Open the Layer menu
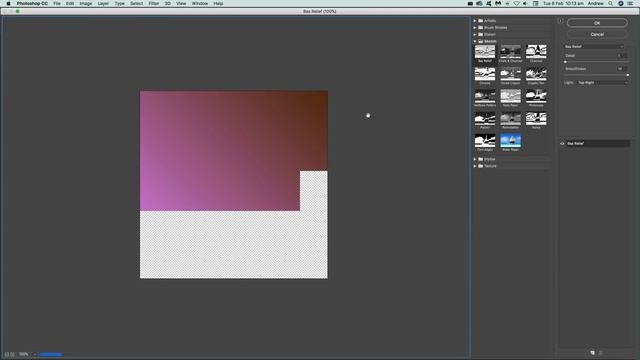The width and height of the screenshot is (640, 360). coord(103,3)
